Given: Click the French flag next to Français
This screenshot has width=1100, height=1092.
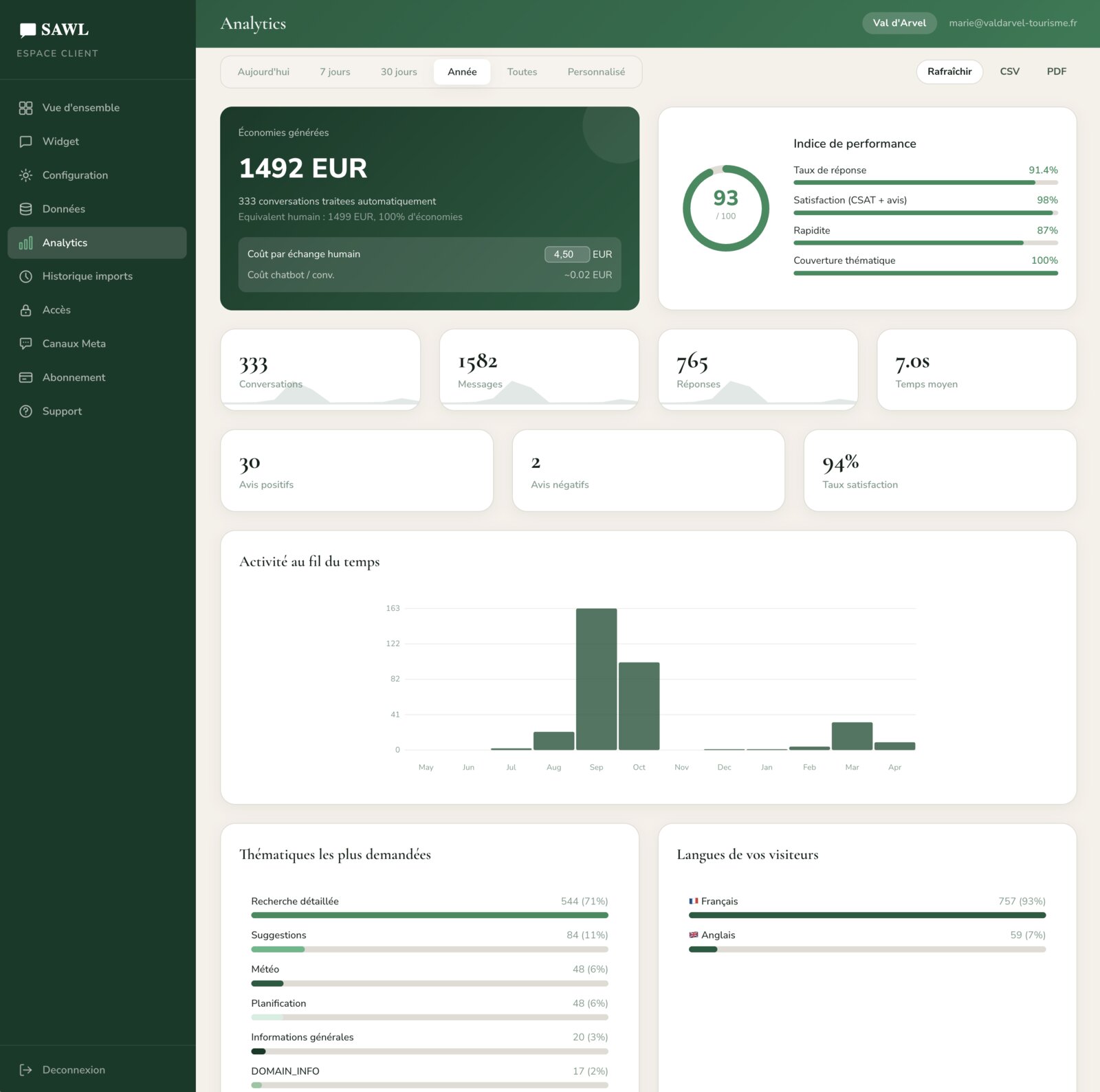Looking at the screenshot, I should tap(694, 901).
